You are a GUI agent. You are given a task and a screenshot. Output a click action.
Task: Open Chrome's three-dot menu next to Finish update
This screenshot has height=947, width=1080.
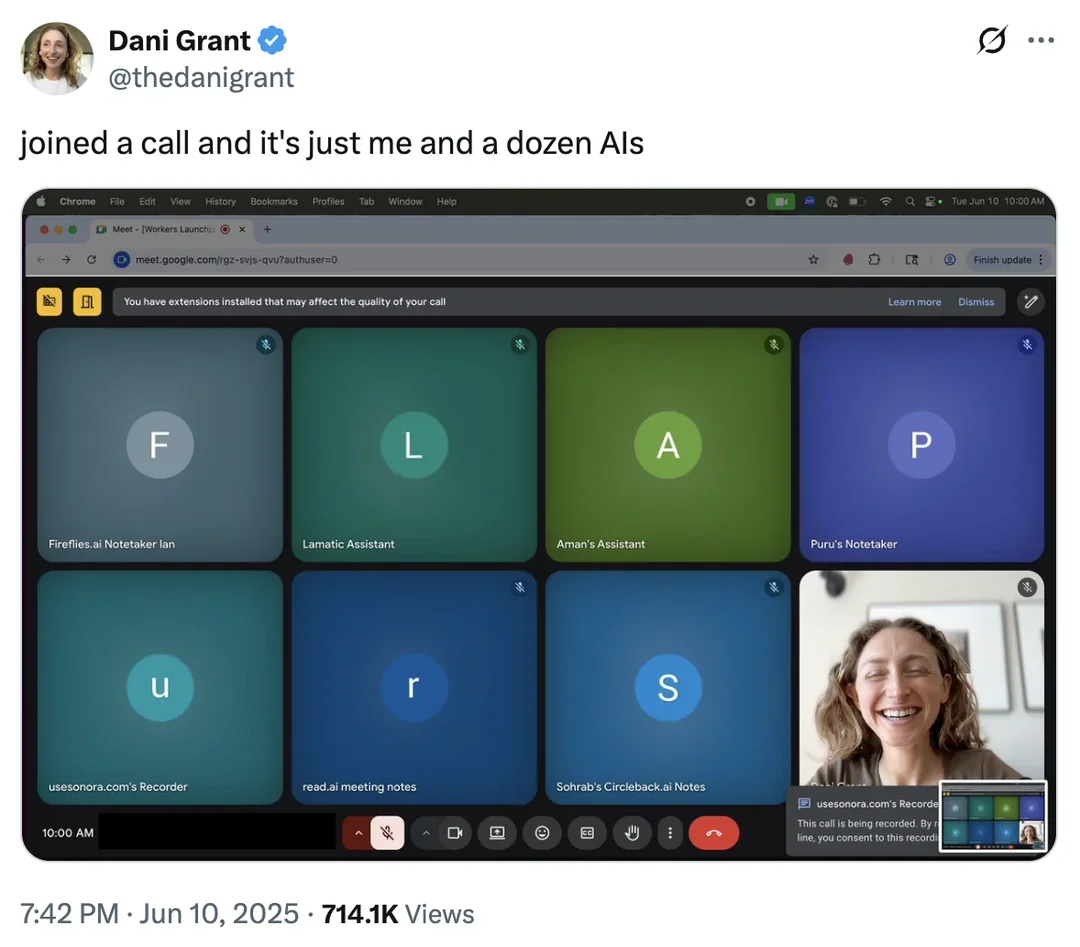coord(1041,260)
